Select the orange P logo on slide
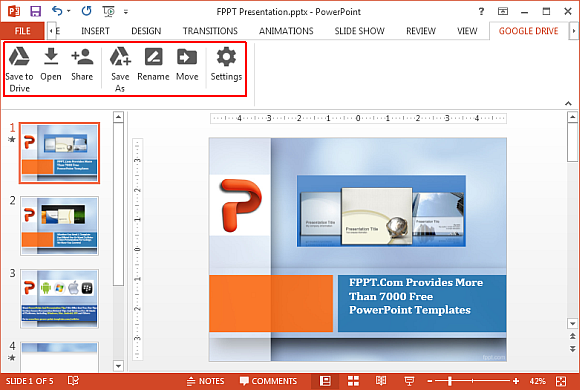This screenshot has height=390, width=580. (240, 205)
